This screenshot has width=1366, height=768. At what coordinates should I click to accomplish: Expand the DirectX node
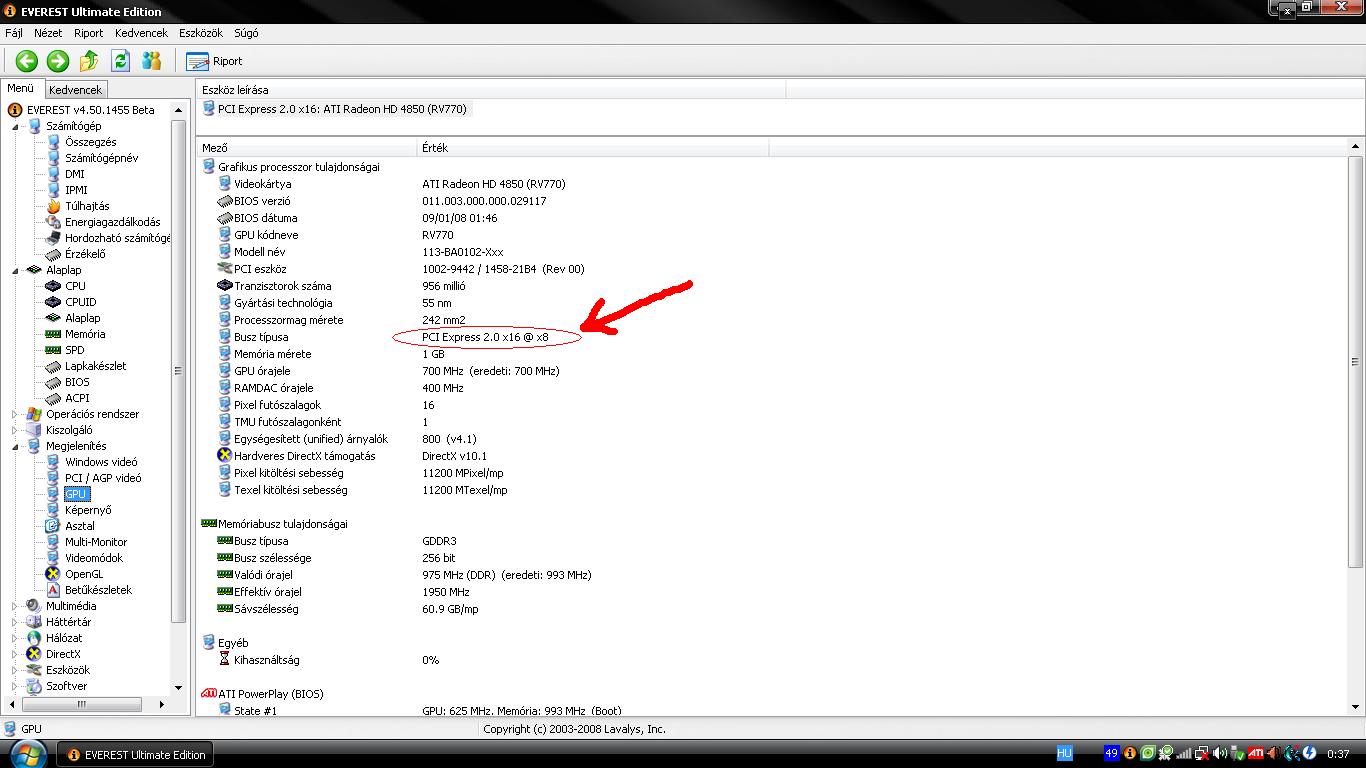coord(15,654)
